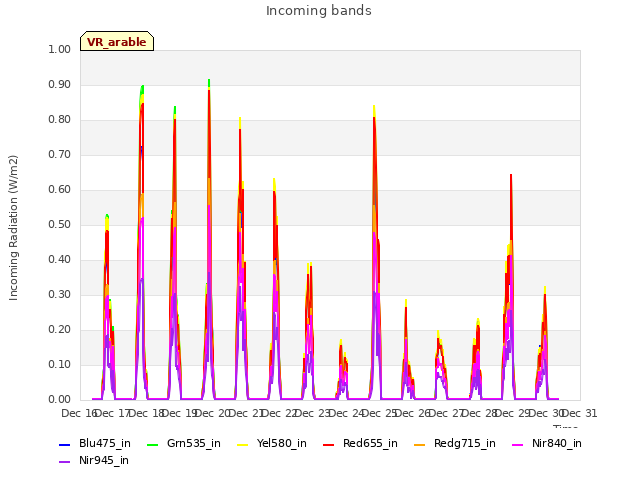
Task: Select the Redg715_in legend label
Action: [x=465, y=444]
